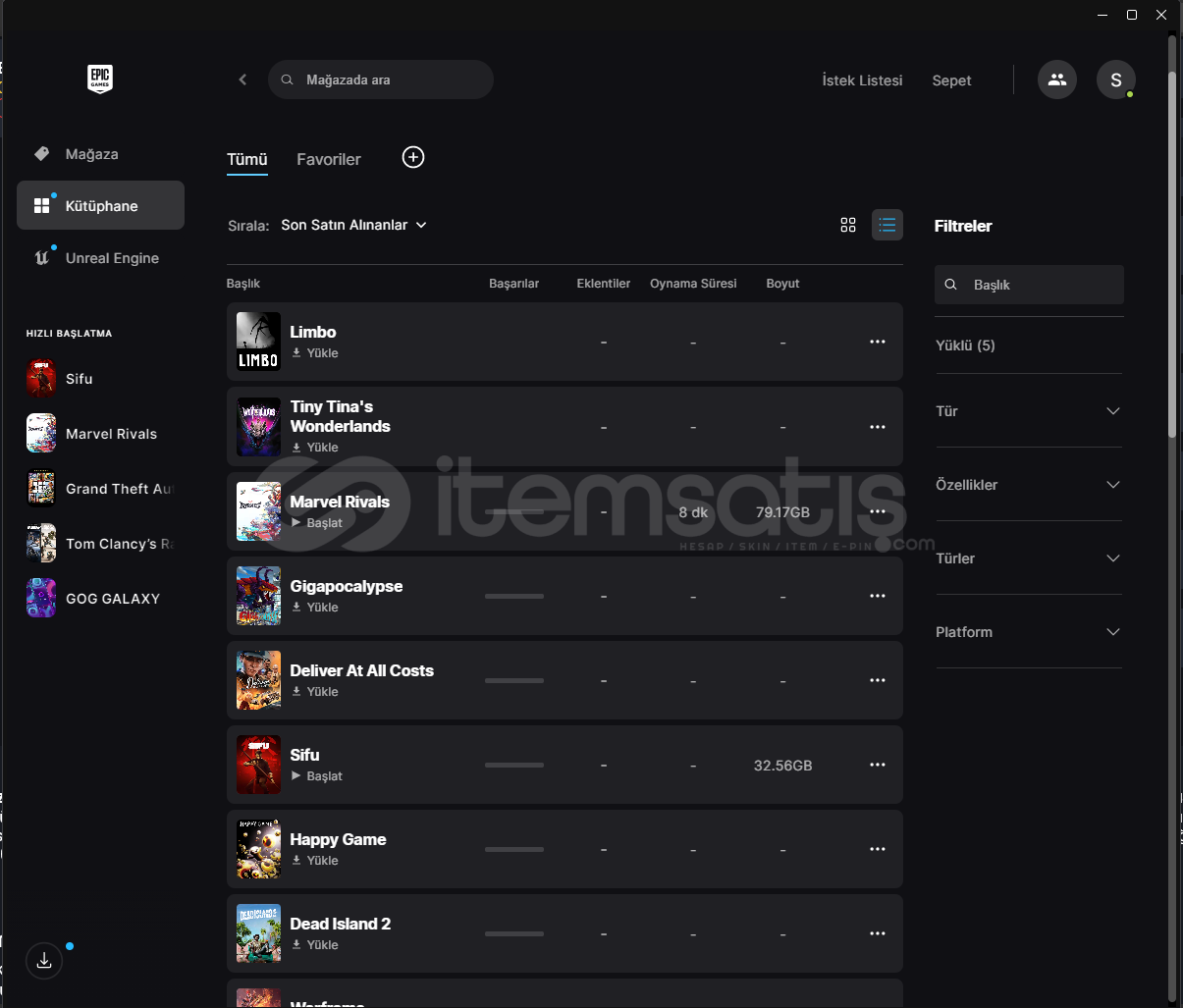The image size is (1183, 1008).
Task: Launch Sifu from quick launch sidebar
Action: pyautogui.click(x=100, y=379)
